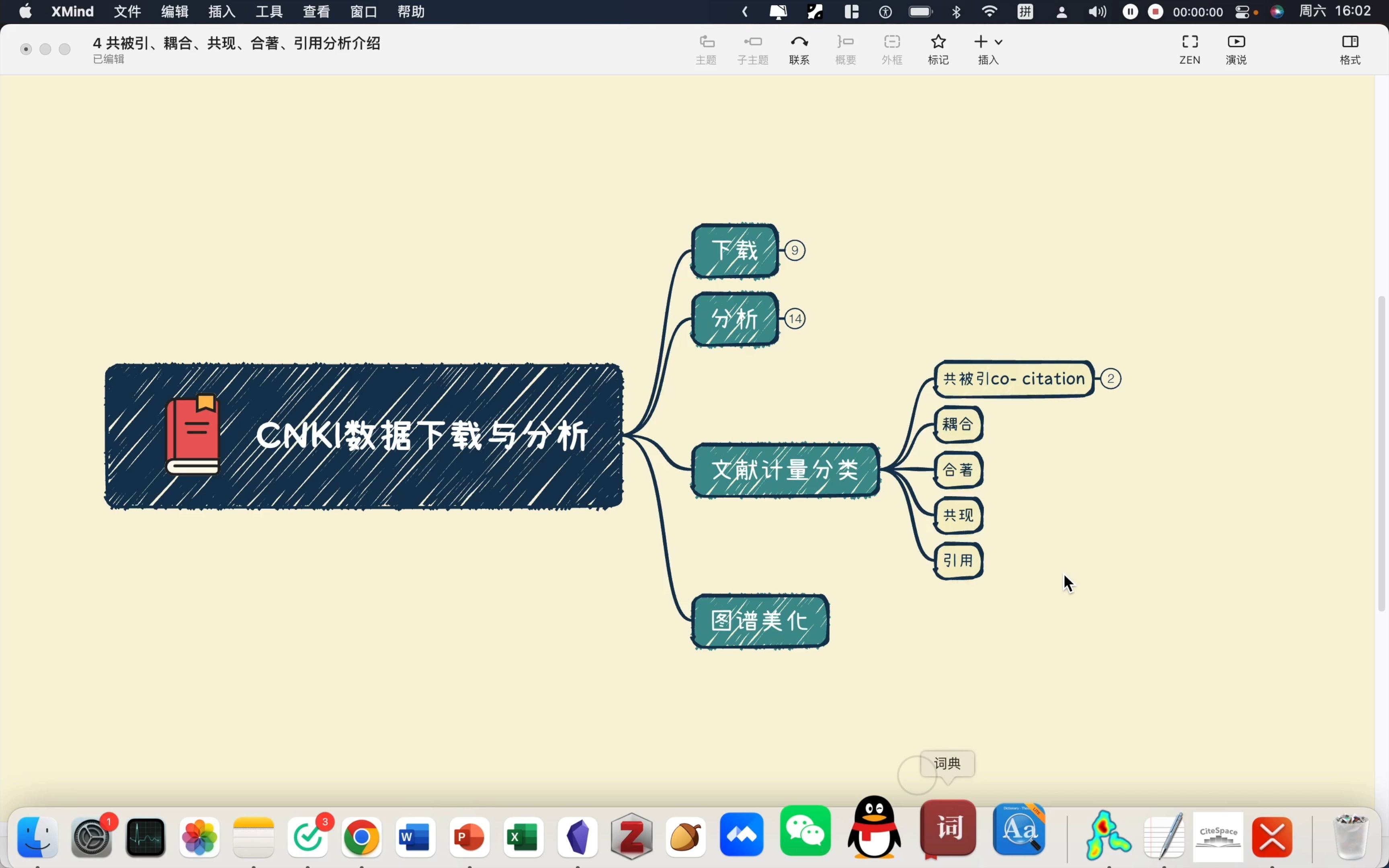Open the Trash in the Dock

coord(1351,836)
